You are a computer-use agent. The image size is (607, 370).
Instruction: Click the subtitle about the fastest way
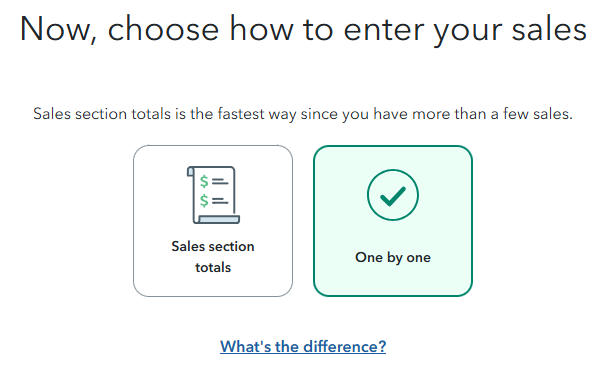[303, 114]
